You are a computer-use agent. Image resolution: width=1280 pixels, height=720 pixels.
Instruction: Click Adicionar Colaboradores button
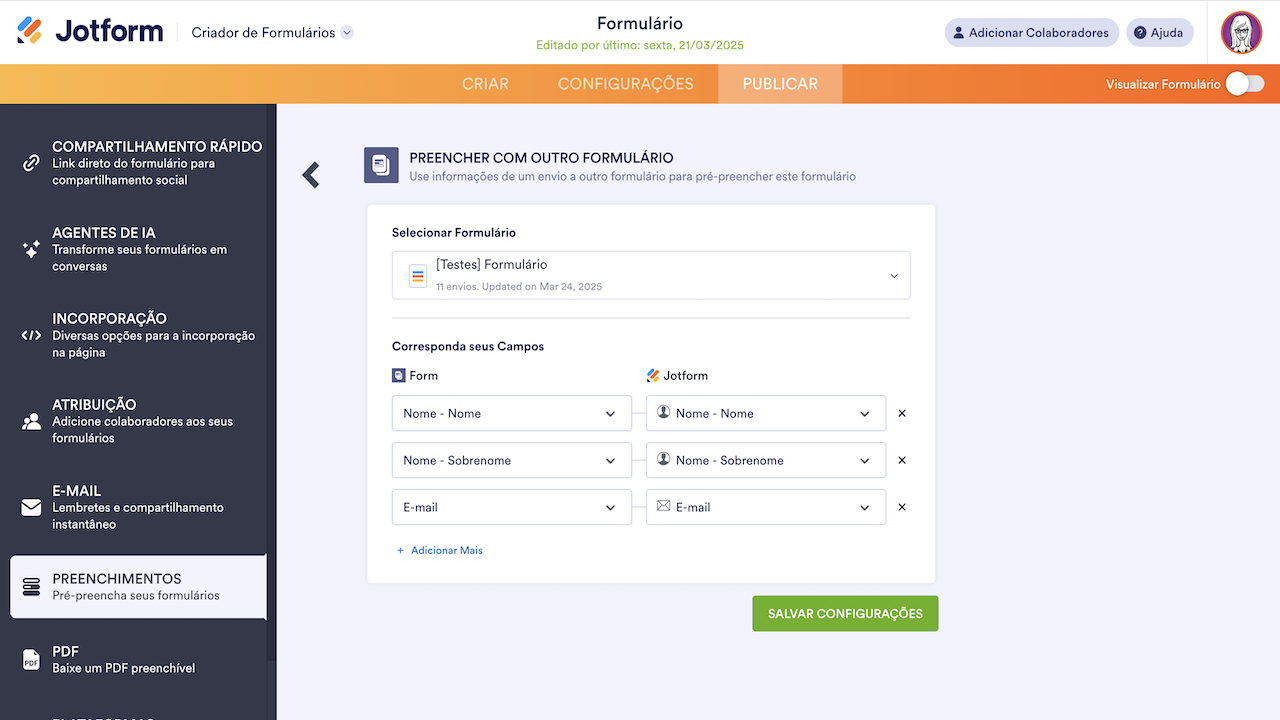pos(1030,33)
